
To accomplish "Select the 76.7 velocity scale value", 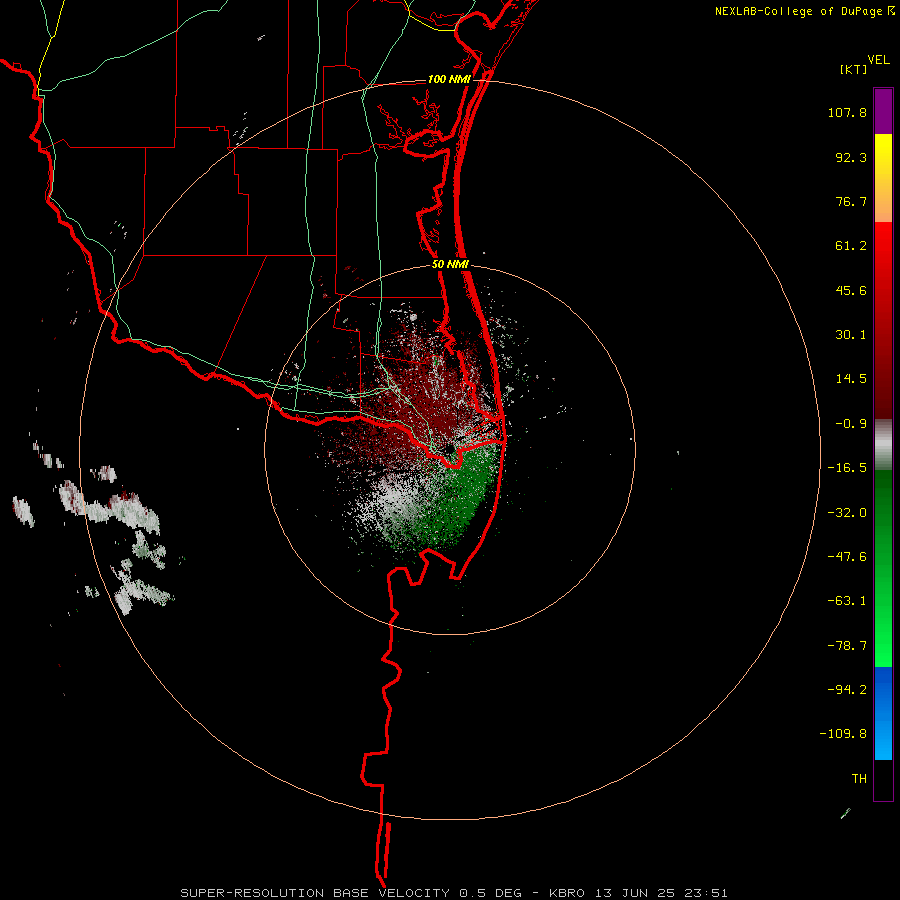I will pos(851,201).
